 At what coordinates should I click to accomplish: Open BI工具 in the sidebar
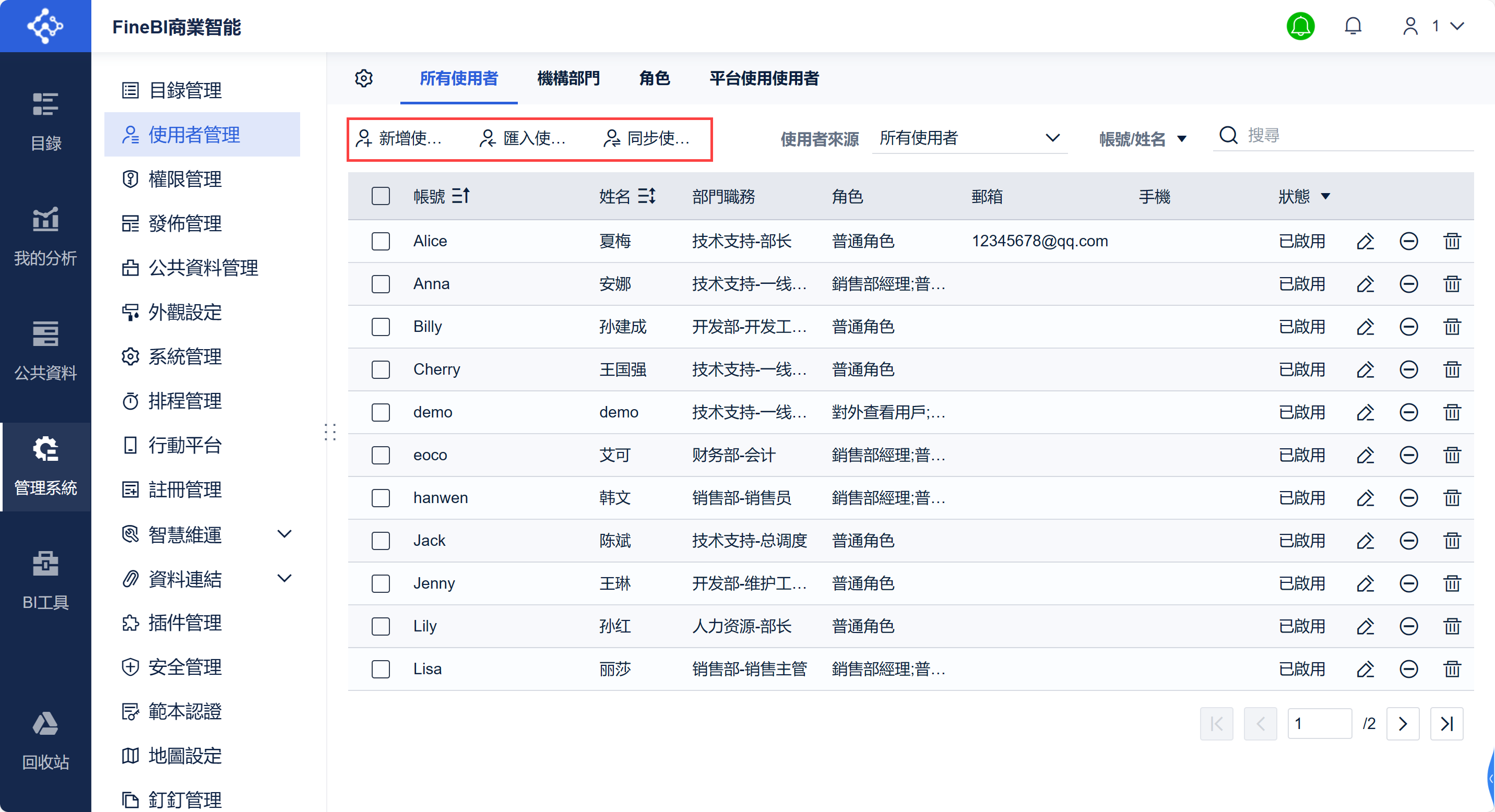(x=45, y=581)
